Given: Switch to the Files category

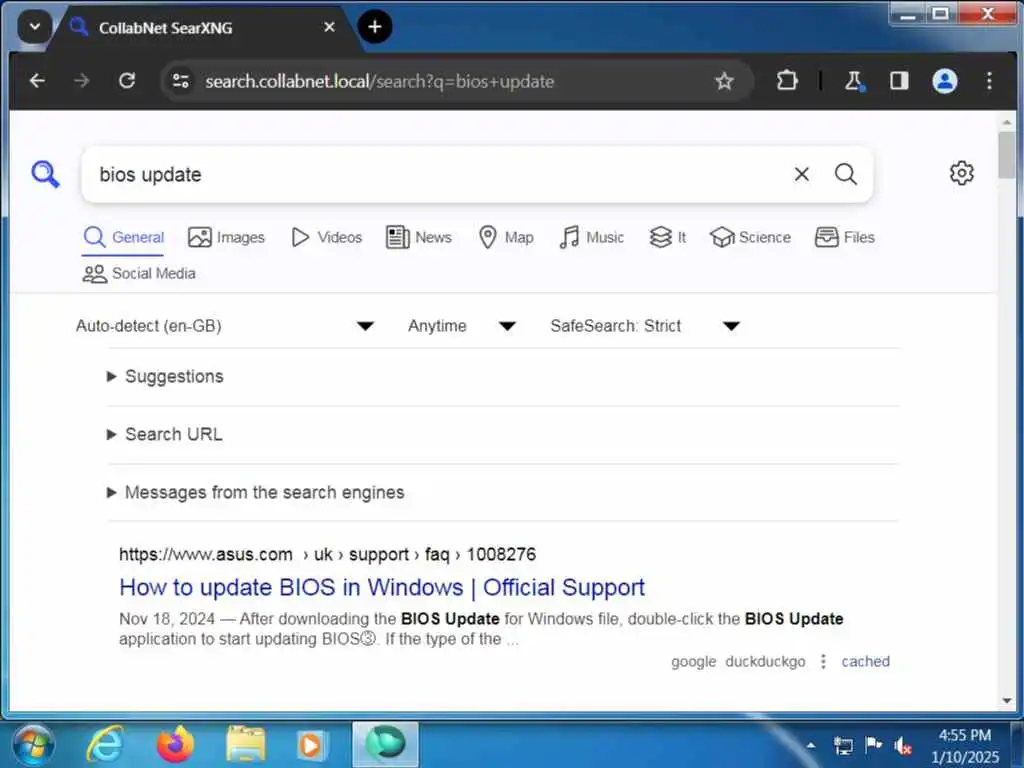Looking at the screenshot, I should click(x=844, y=237).
